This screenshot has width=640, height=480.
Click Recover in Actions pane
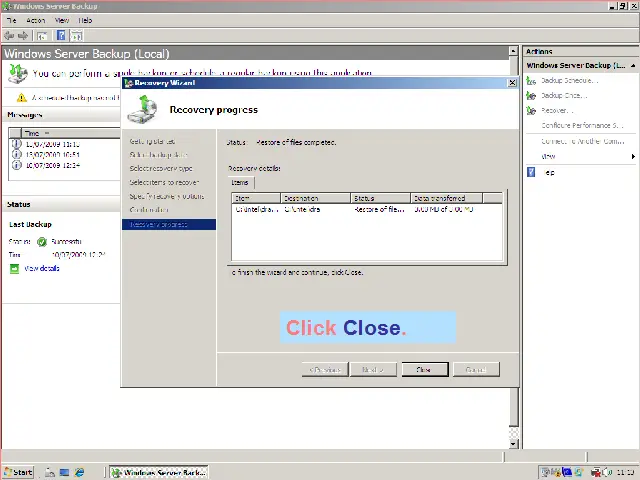(557, 111)
